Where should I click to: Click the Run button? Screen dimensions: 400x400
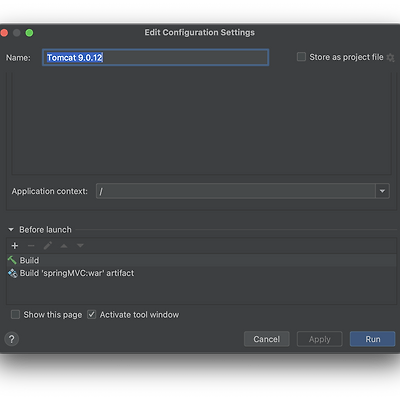[x=373, y=339]
